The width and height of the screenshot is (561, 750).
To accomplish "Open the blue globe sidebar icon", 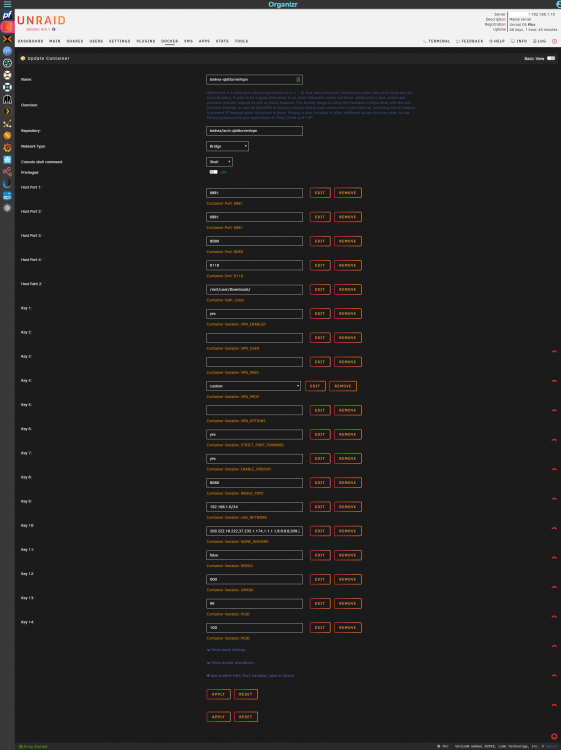I will [7, 51].
